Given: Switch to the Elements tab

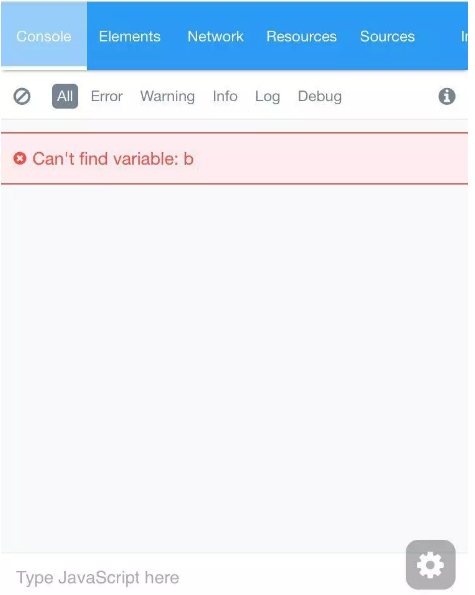Looking at the screenshot, I should click(x=130, y=36).
